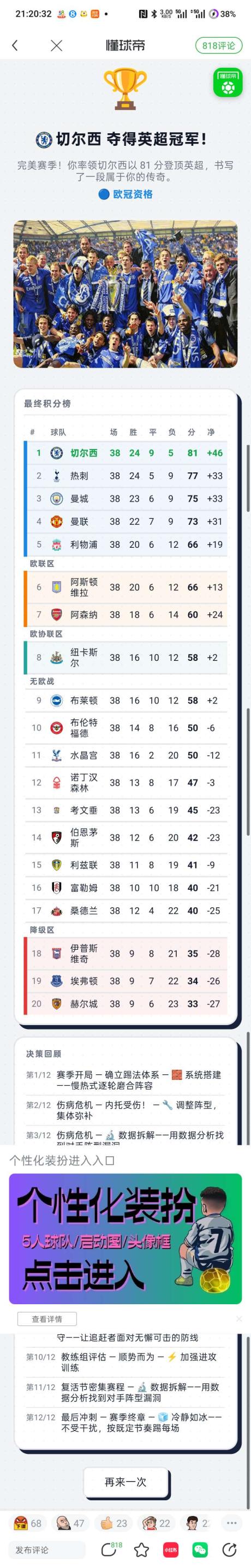React with the 下课 emoji showing 68
251x1568 pixels.
[28, 1523]
